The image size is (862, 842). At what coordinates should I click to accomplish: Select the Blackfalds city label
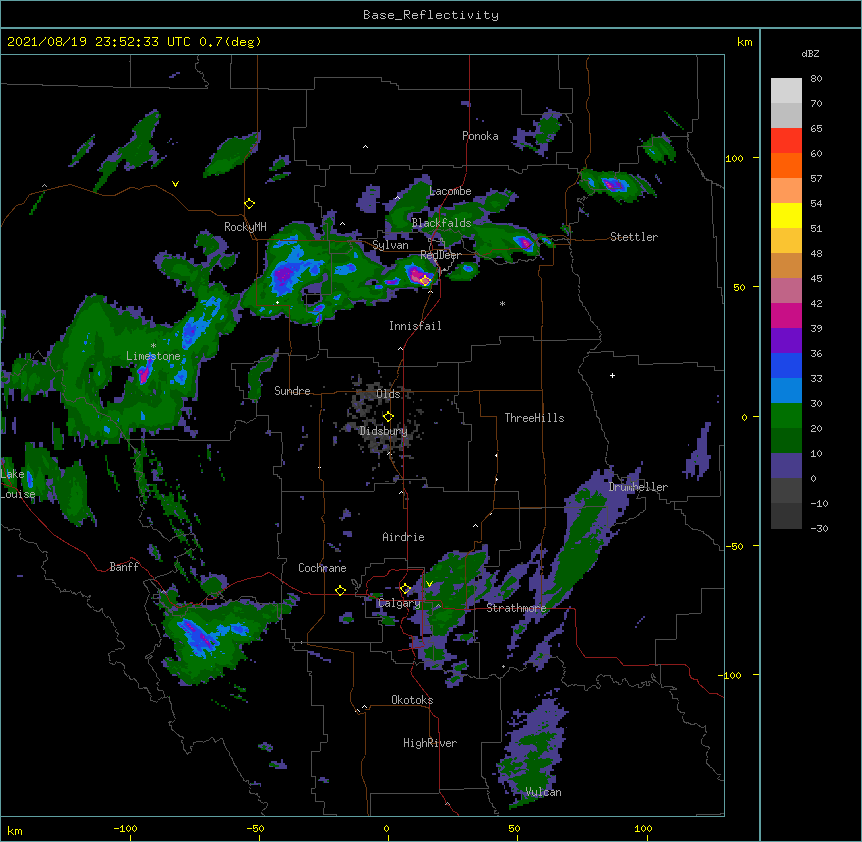441,223
